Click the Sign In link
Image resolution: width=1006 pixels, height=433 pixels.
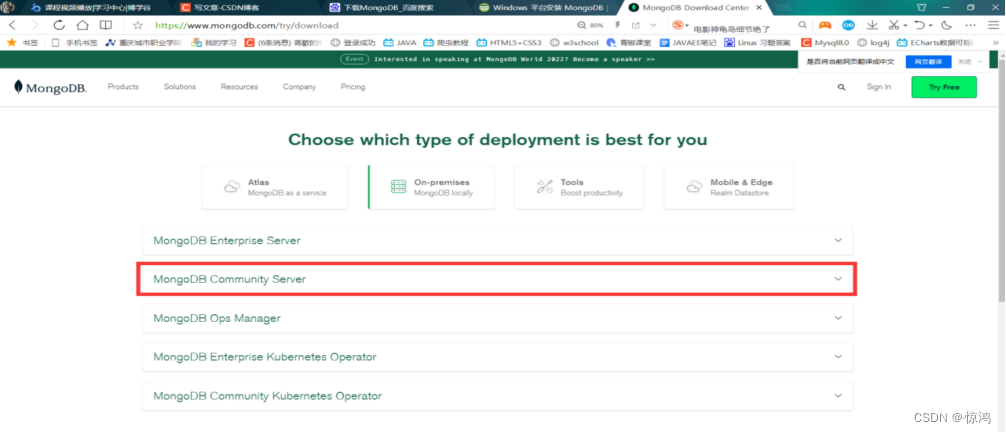coord(878,87)
